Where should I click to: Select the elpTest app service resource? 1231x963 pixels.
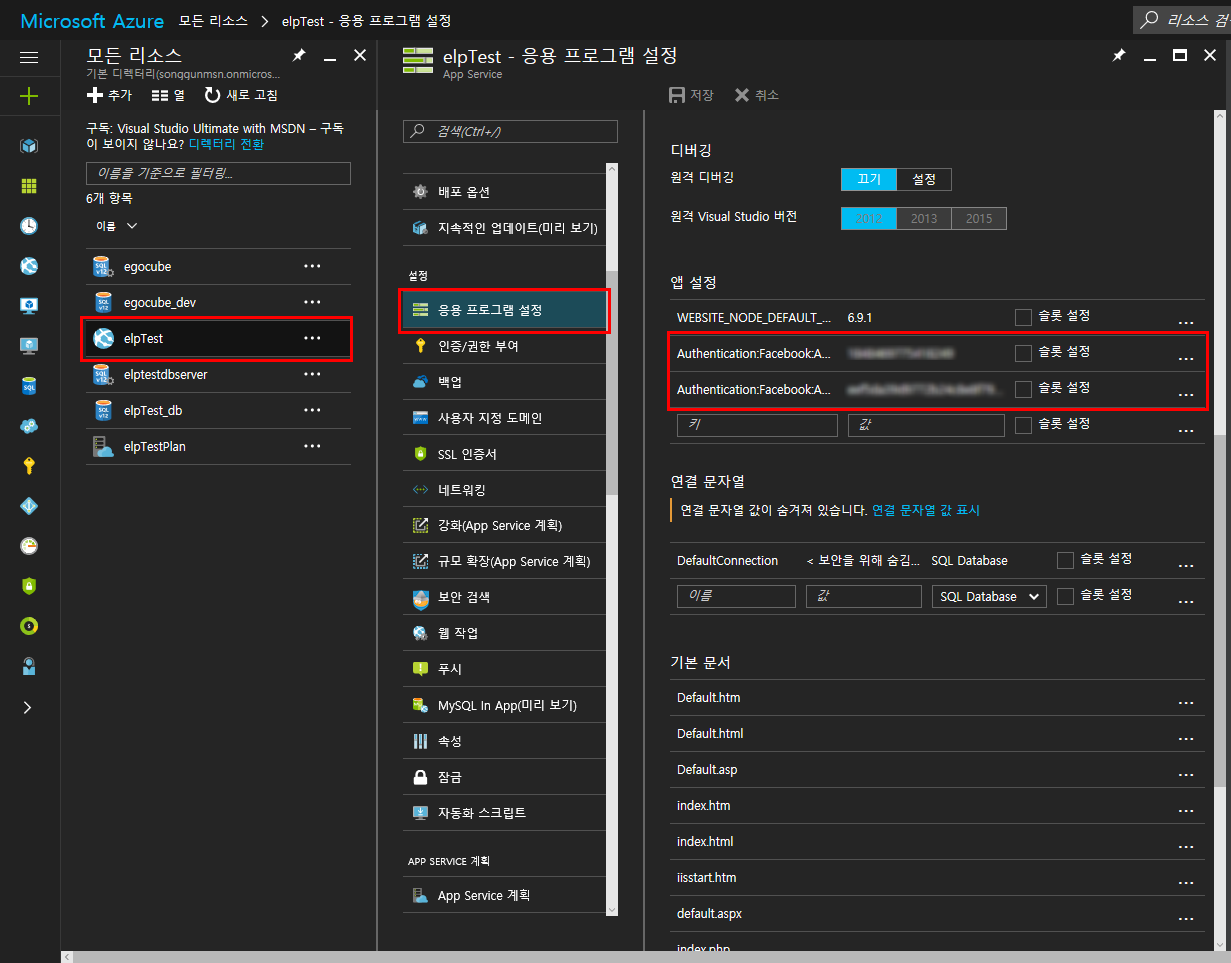218,339
